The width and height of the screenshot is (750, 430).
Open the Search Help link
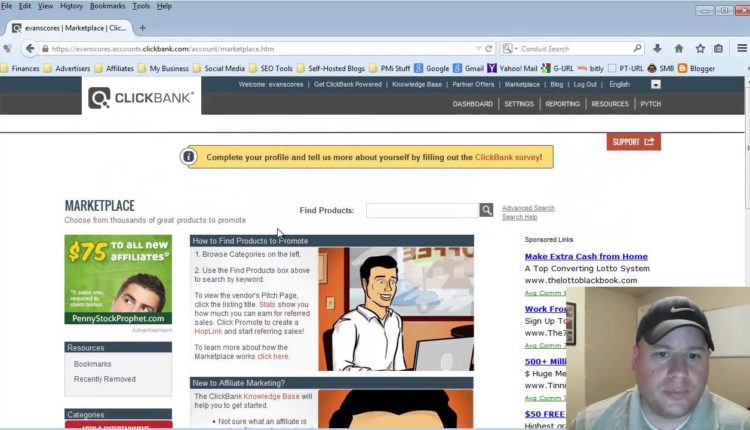tap(519, 217)
